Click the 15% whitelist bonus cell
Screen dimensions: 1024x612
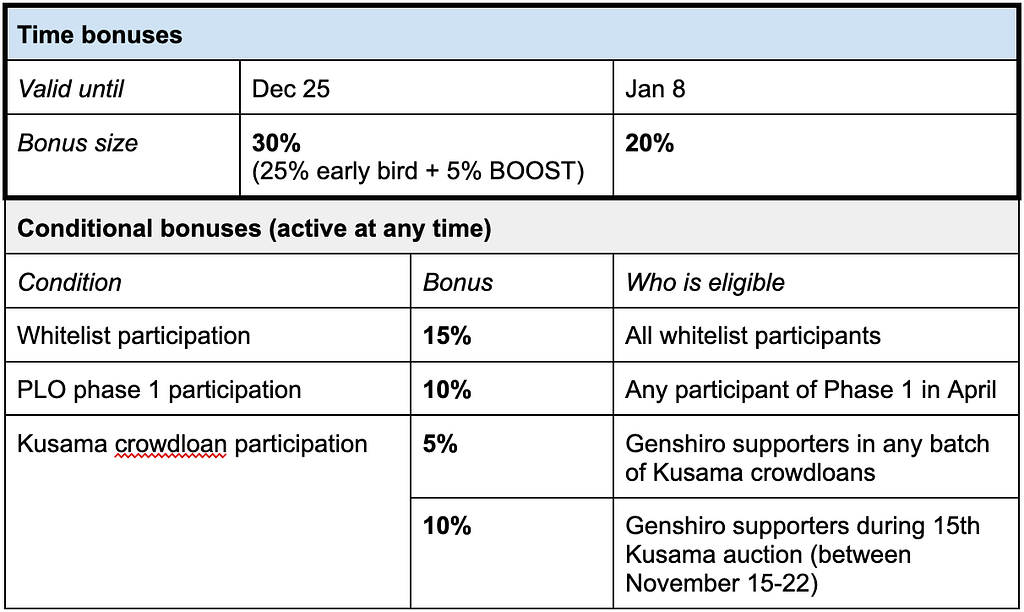pos(512,335)
